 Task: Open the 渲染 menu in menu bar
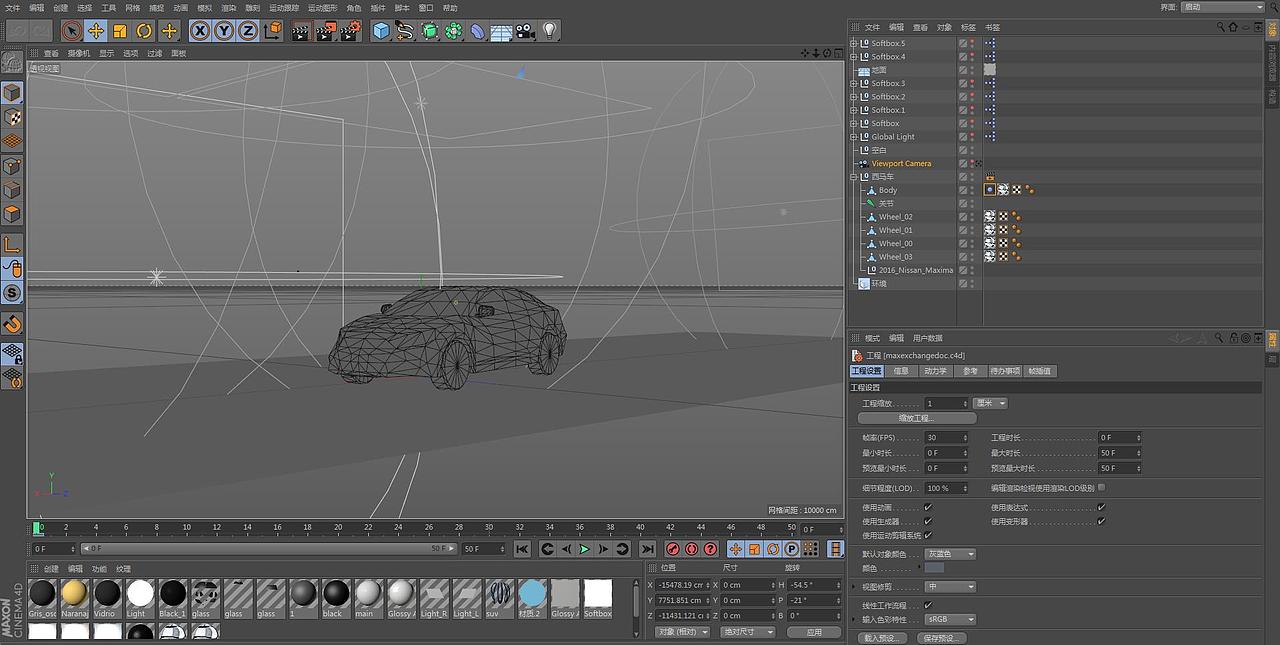[x=229, y=7]
